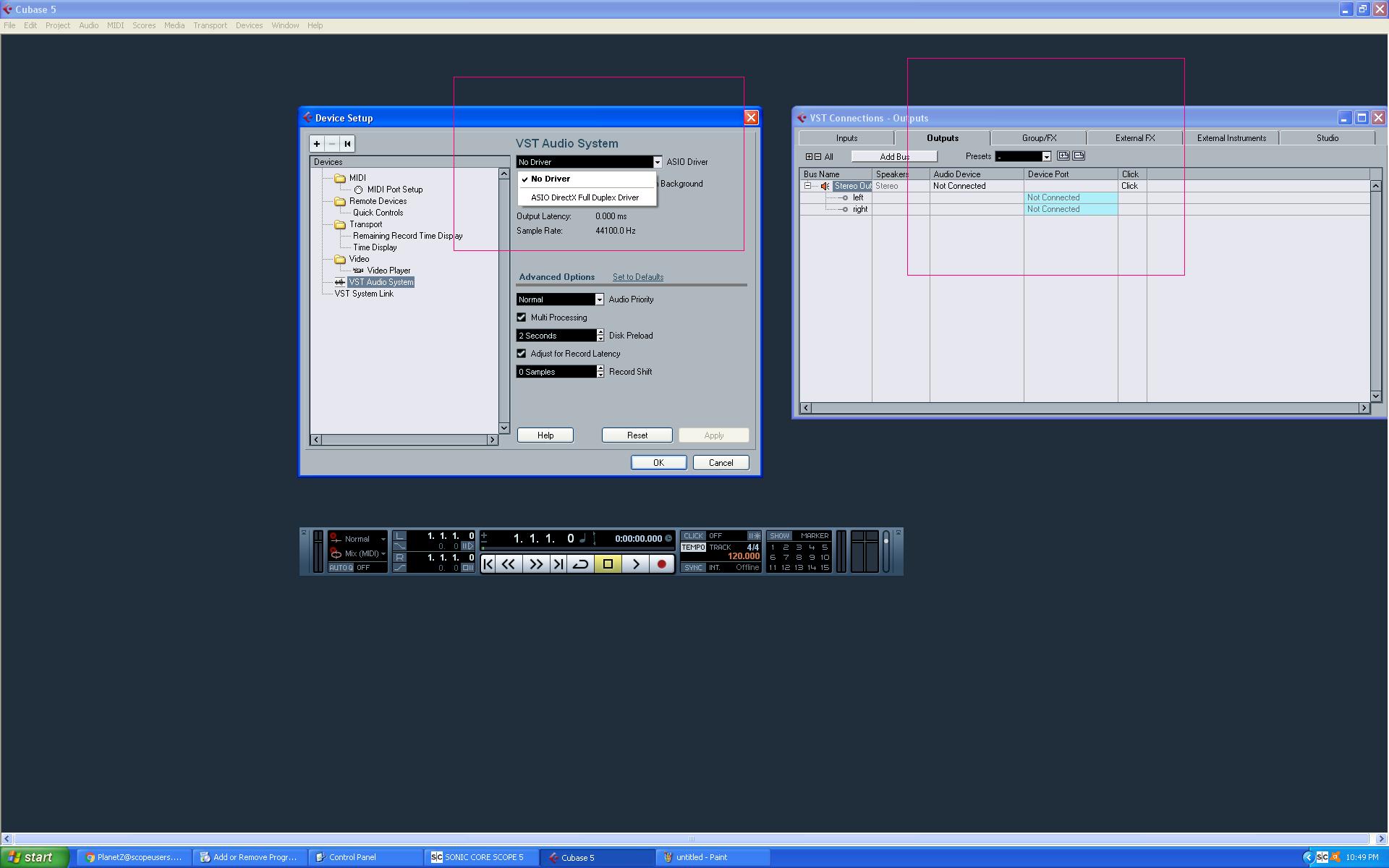Viewport: 1389px width, 868px height.
Task: Go to project end on the transport
Action: 558,564
